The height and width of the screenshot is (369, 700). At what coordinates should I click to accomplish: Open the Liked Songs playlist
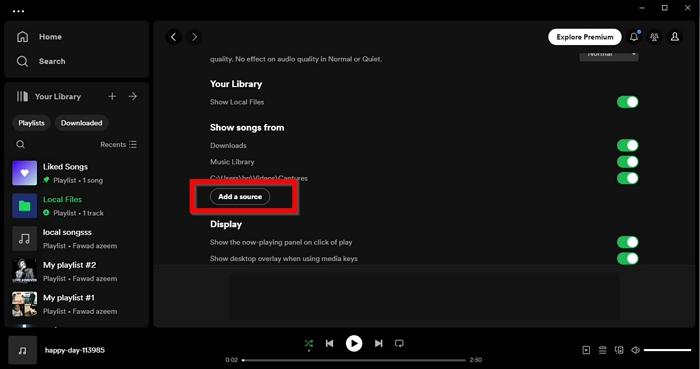point(76,173)
